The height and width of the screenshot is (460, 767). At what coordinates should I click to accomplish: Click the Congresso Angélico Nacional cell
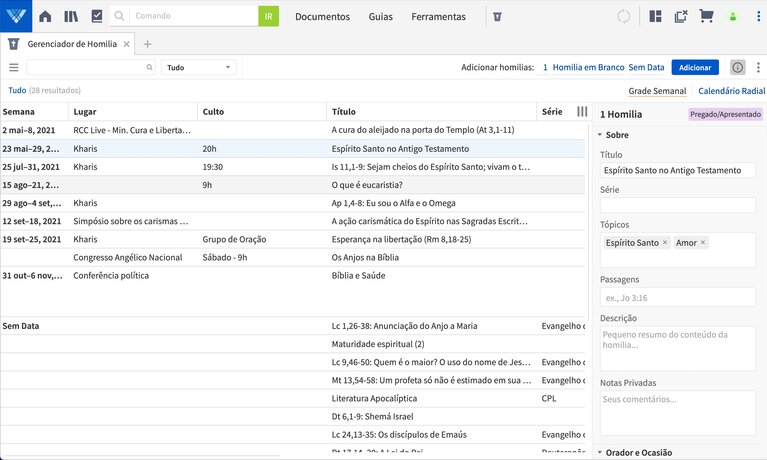pyautogui.click(x=128, y=257)
